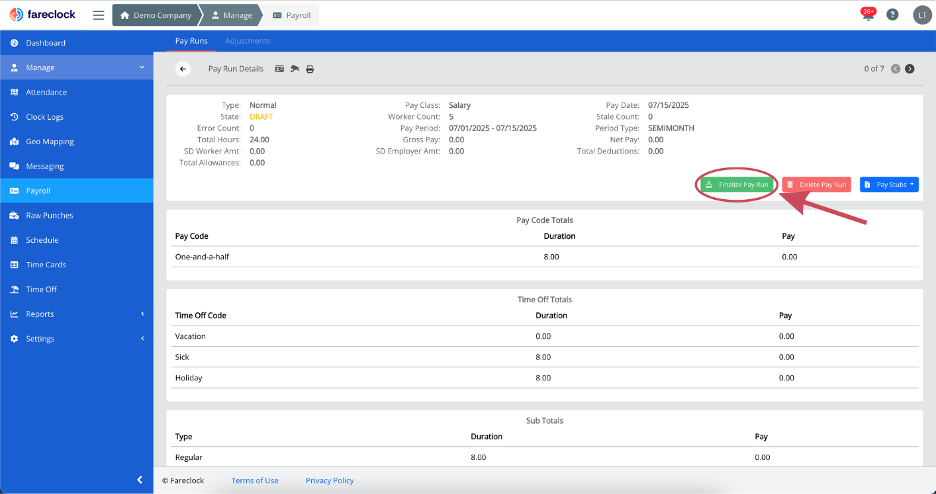Select Payroll in the sidebar
The width and height of the screenshot is (936, 494).
tap(76, 191)
